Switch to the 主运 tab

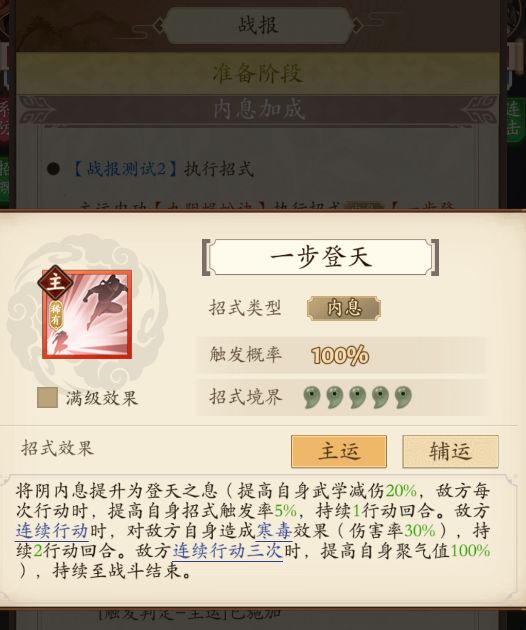click(x=339, y=452)
